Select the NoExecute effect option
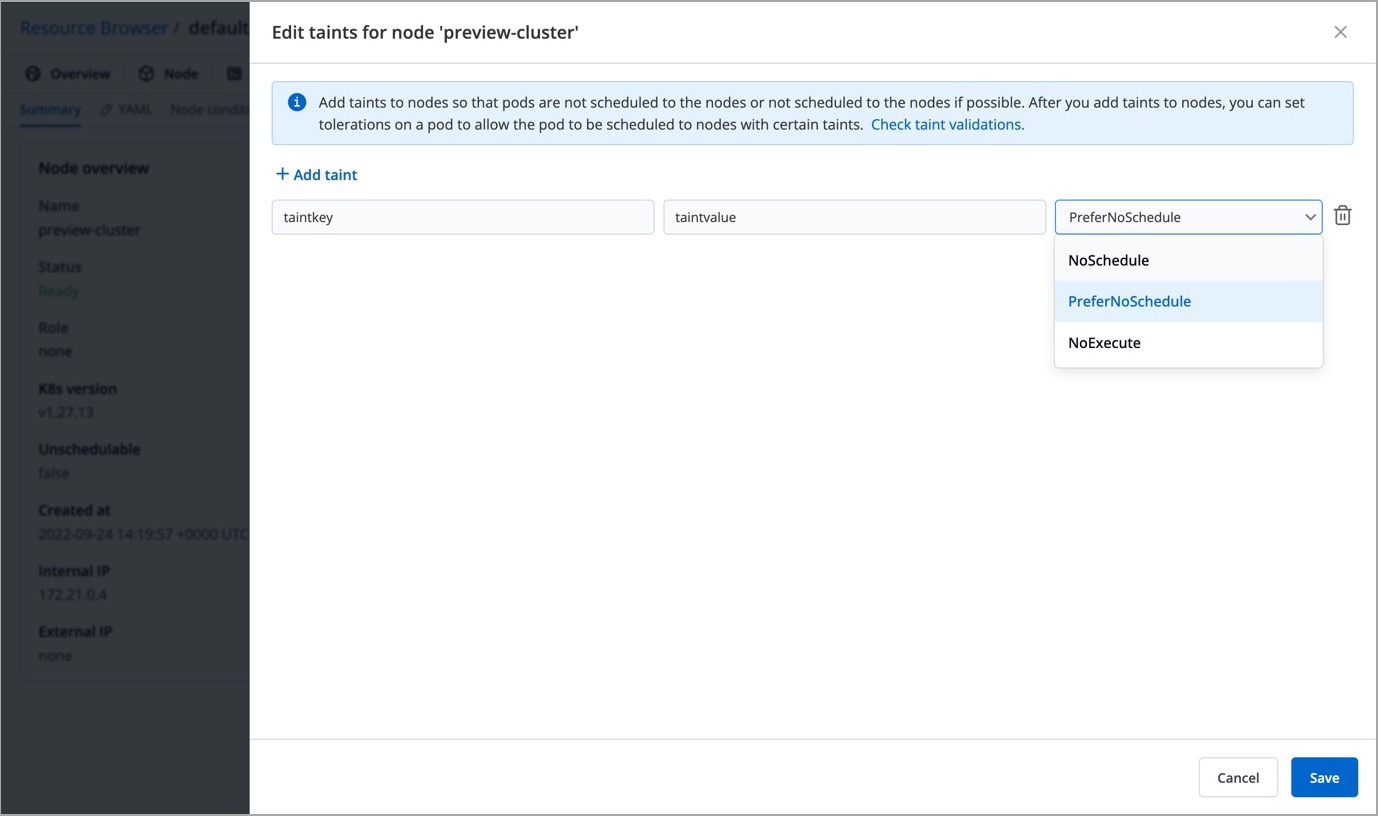Image resolution: width=1378 pixels, height=816 pixels. (1104, 343)
